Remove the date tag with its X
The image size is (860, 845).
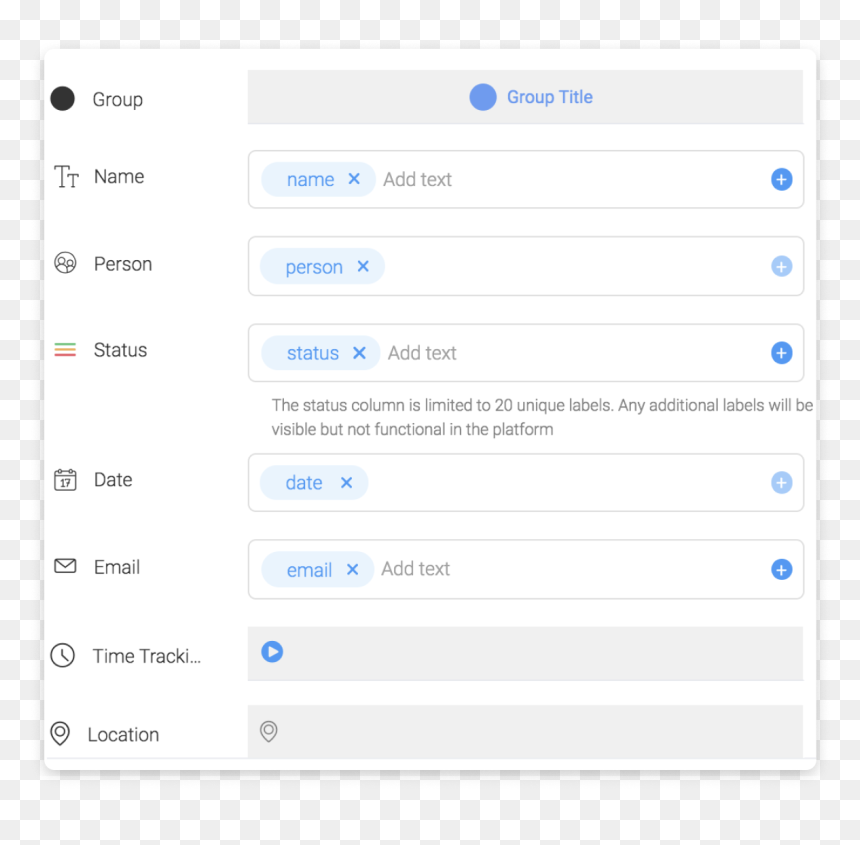347,483
